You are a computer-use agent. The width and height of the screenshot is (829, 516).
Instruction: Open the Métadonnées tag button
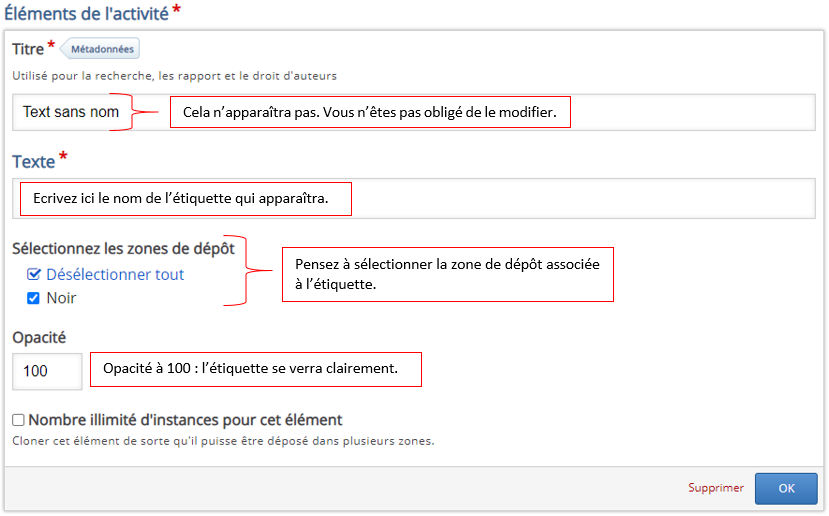(103, 48)
